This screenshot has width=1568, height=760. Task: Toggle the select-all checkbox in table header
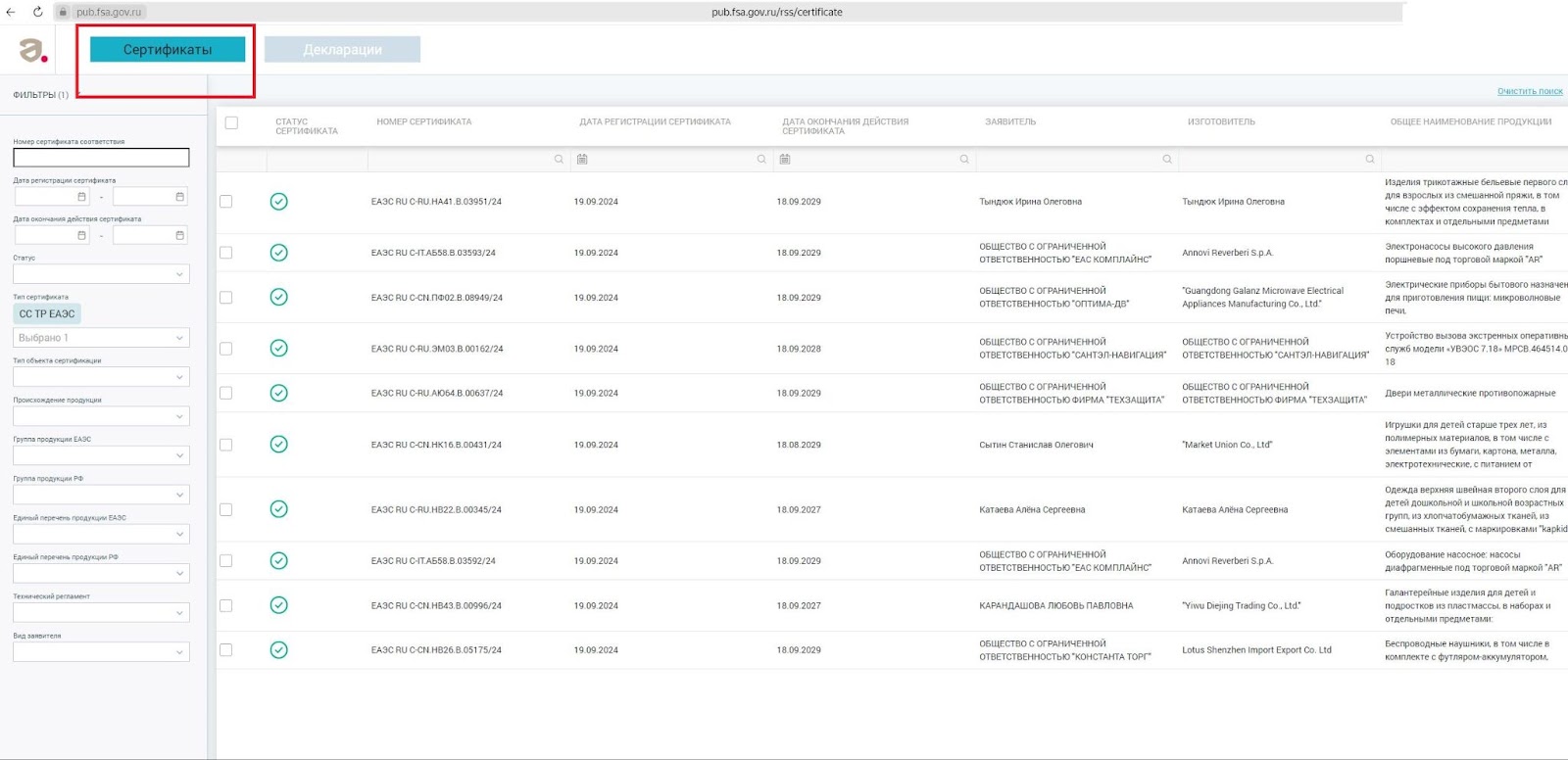(x=231, y=122)
